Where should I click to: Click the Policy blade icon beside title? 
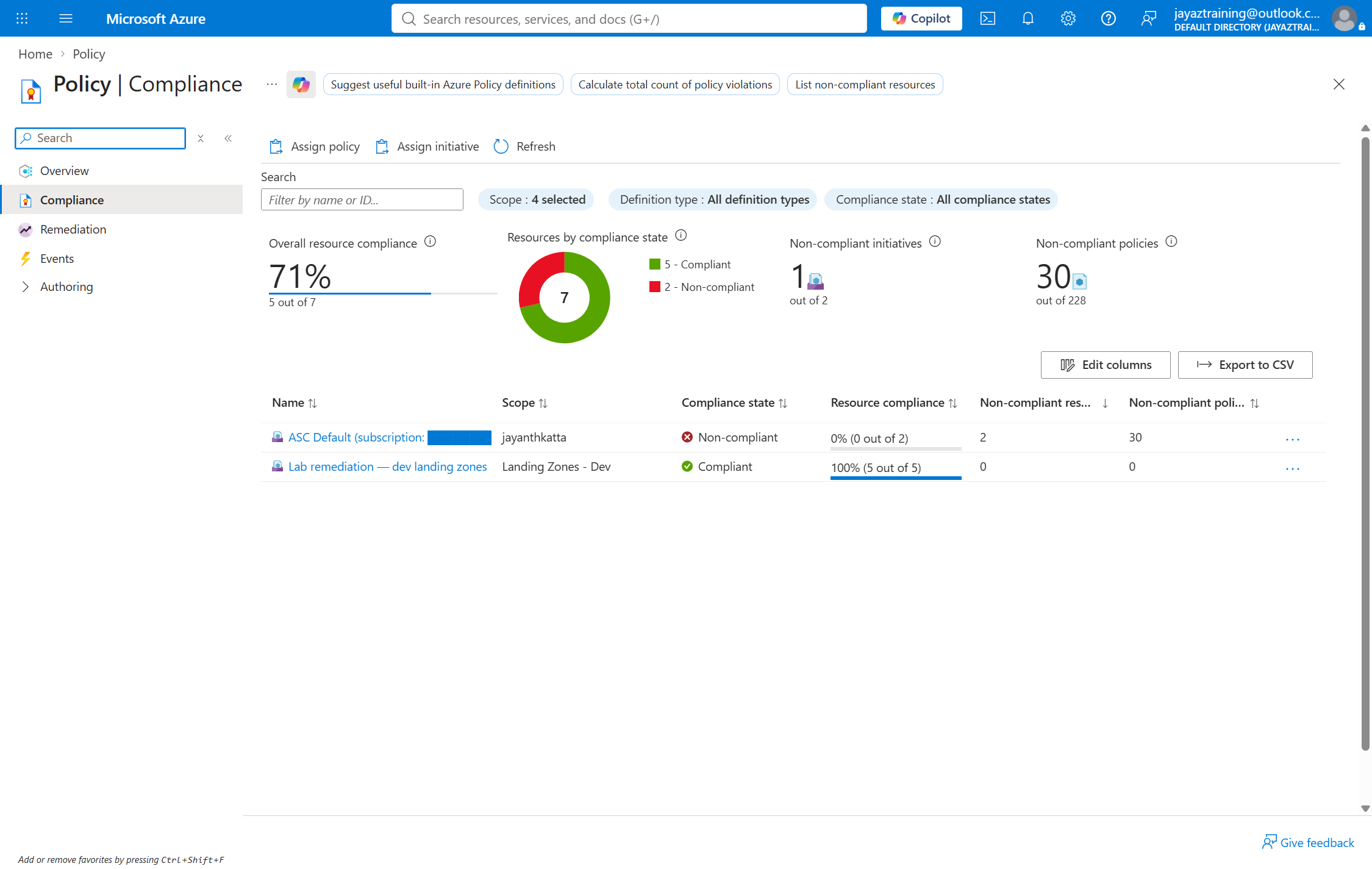click(30, 91)
